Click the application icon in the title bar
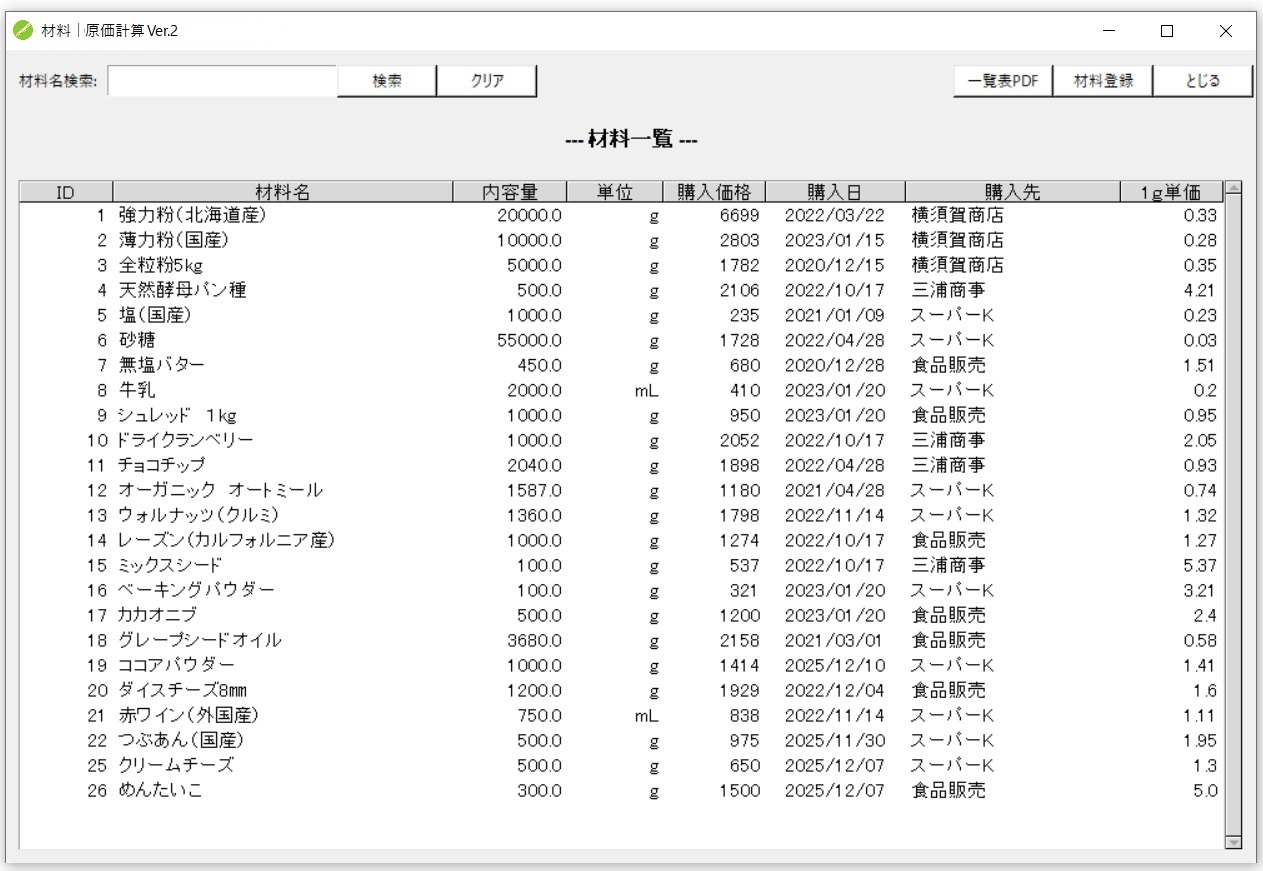Viewport: 1263px width, 871px height. click(x=21, y=30)
